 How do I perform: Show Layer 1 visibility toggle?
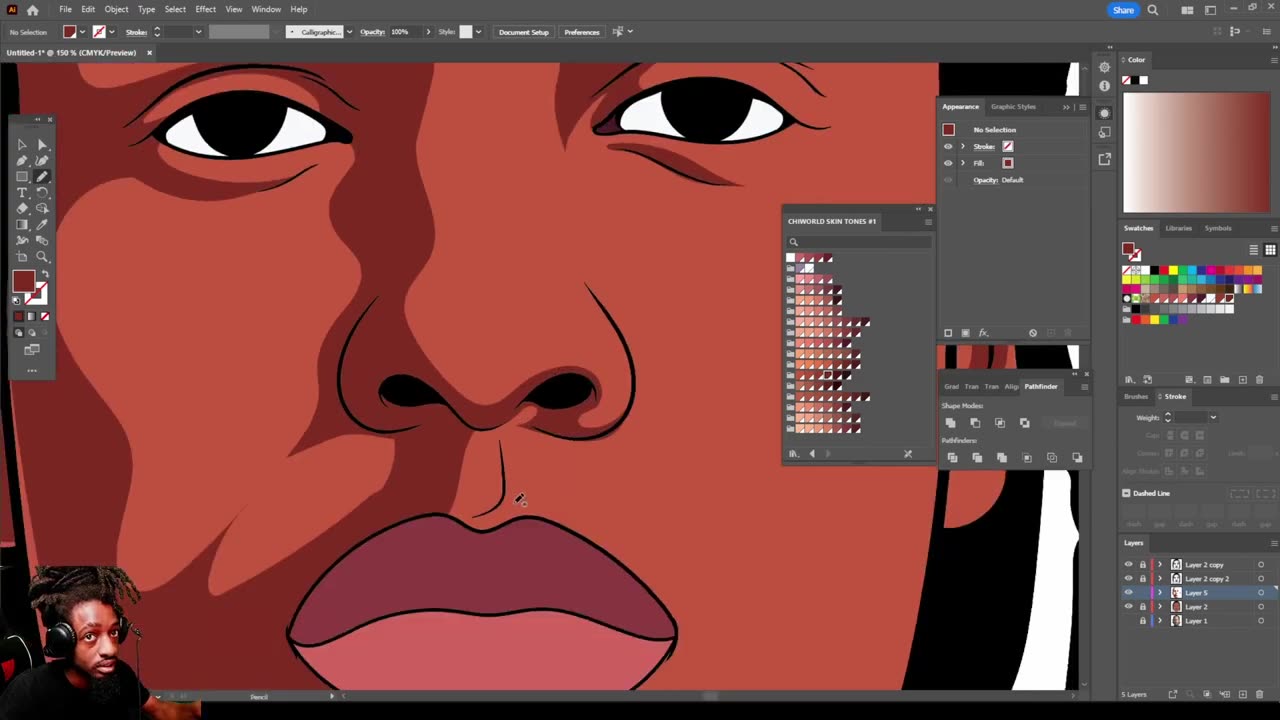point(1129,621)
